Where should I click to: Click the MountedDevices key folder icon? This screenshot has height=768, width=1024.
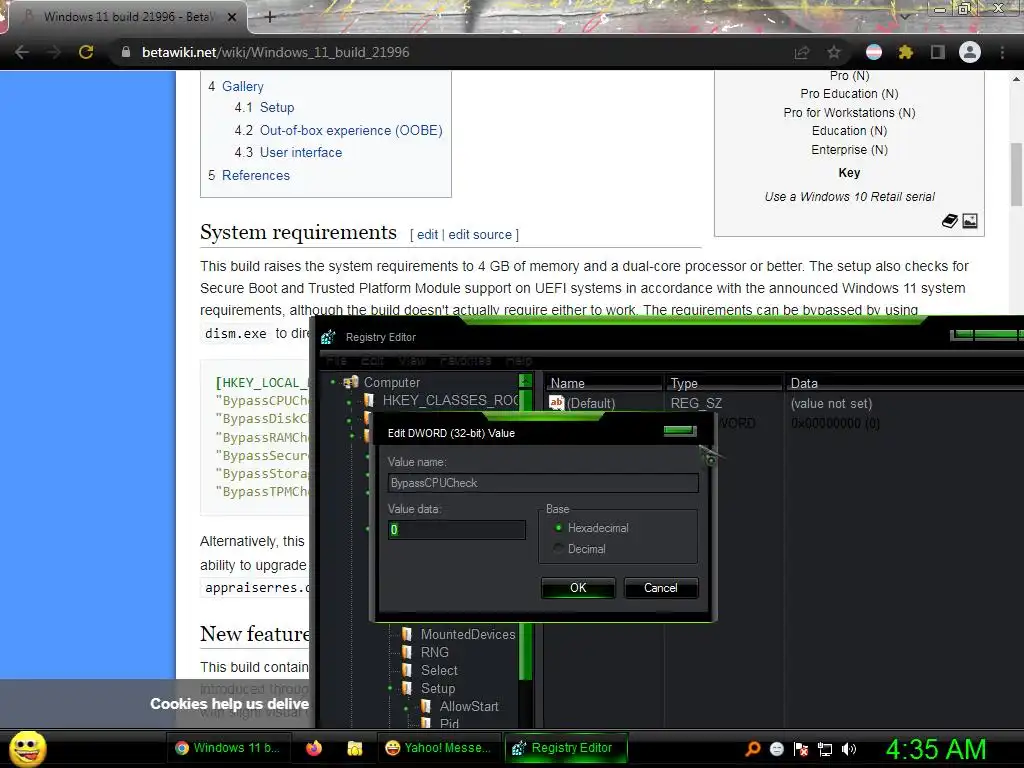pyautogui.click(x=407, y=634)
